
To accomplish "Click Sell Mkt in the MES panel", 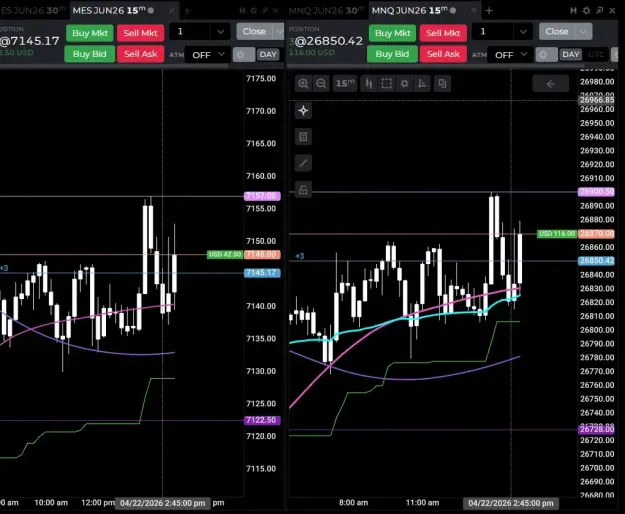I will [140, 33].
